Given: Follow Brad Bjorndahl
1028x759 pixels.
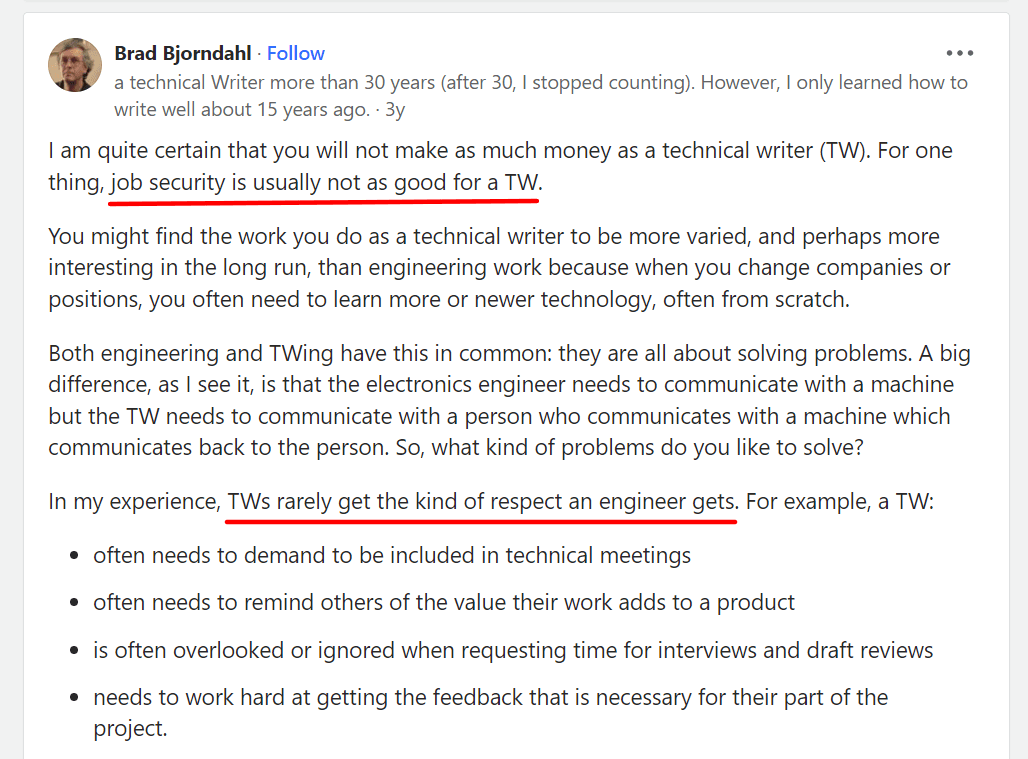Looking at the screenshot, I should tap(295, 53).
